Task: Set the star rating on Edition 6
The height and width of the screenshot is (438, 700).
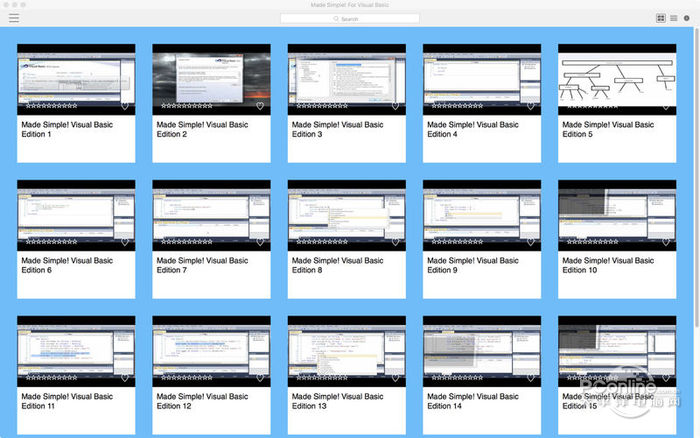Action: [52, 242]
